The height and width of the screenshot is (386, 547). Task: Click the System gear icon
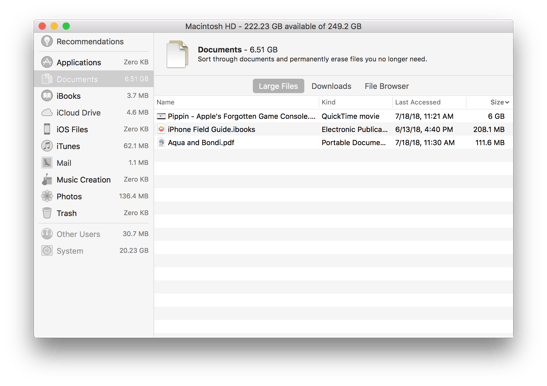(x=47, y=251)
